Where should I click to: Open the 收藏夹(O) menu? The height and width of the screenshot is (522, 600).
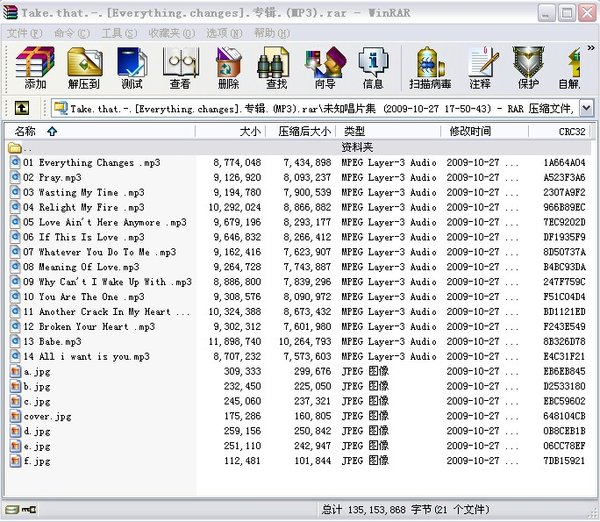tap(171, 33)
